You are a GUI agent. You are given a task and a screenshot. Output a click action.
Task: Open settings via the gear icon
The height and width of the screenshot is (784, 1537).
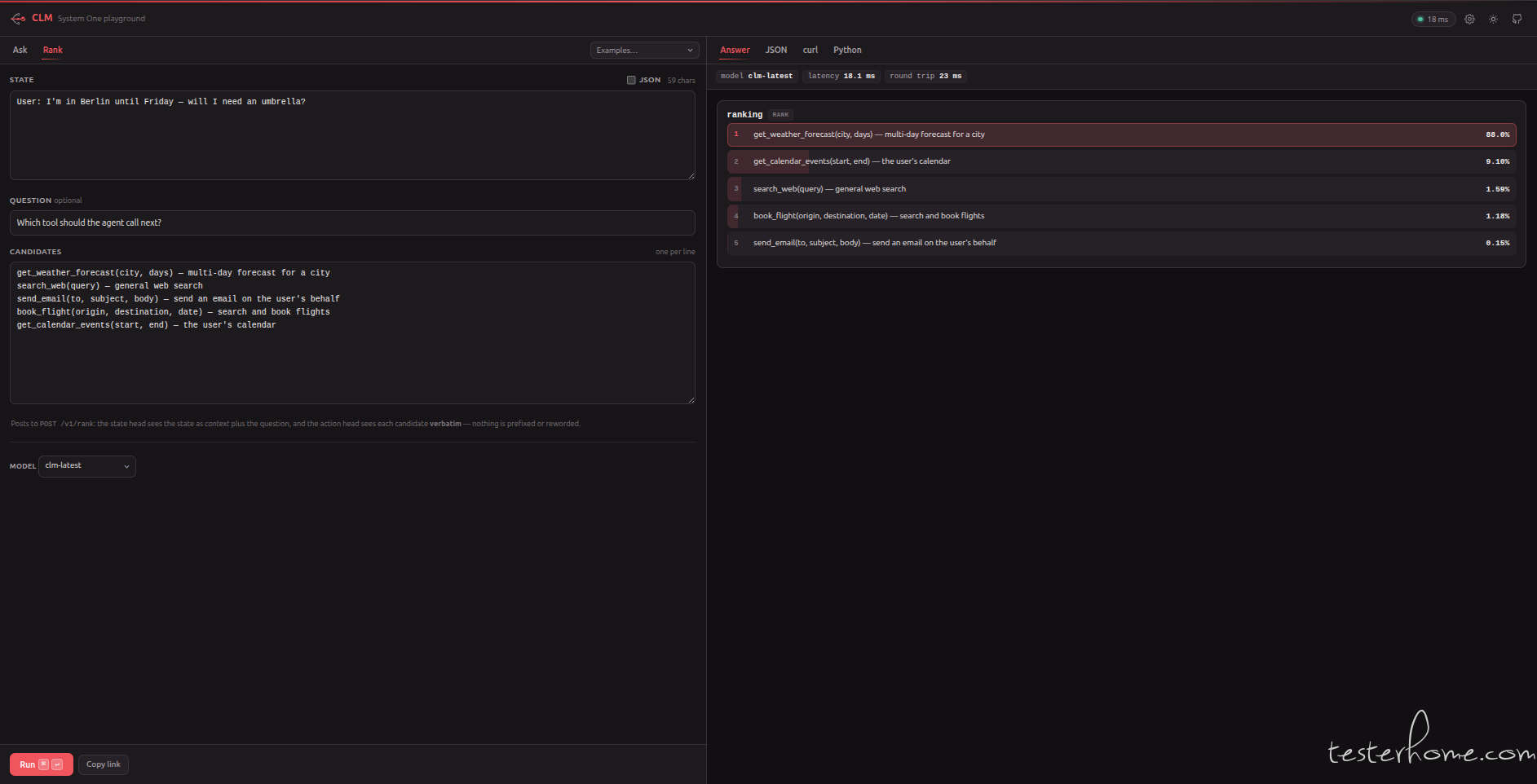coord(1469,19)
